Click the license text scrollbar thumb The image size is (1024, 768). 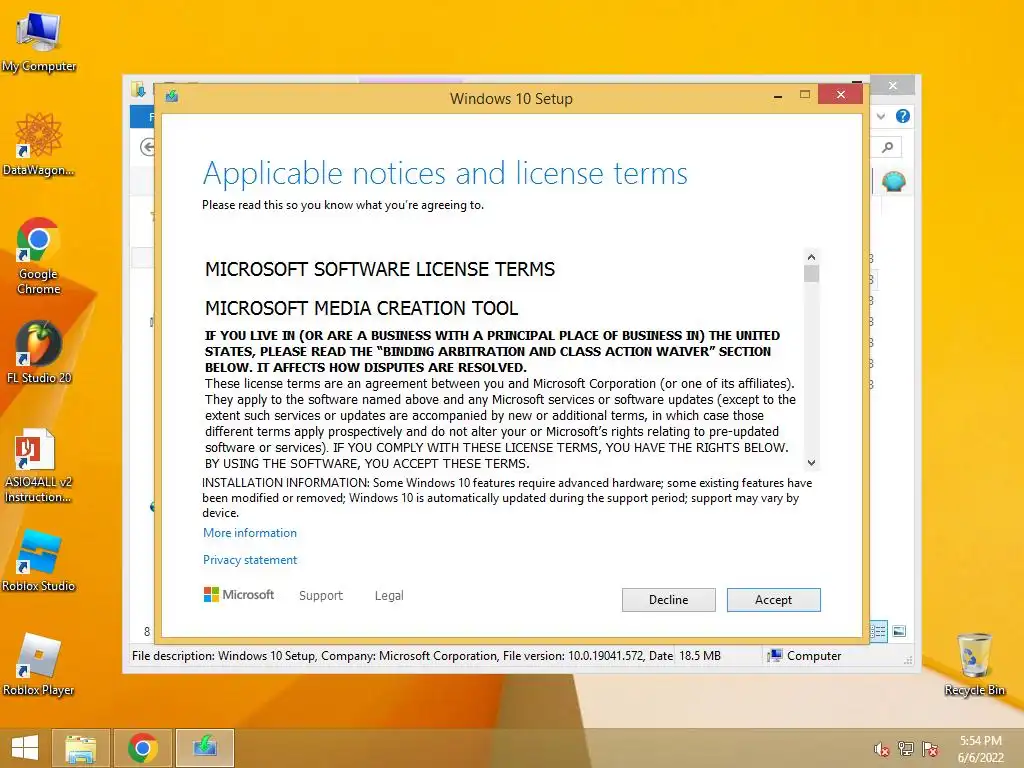click(x=811, y=274)
